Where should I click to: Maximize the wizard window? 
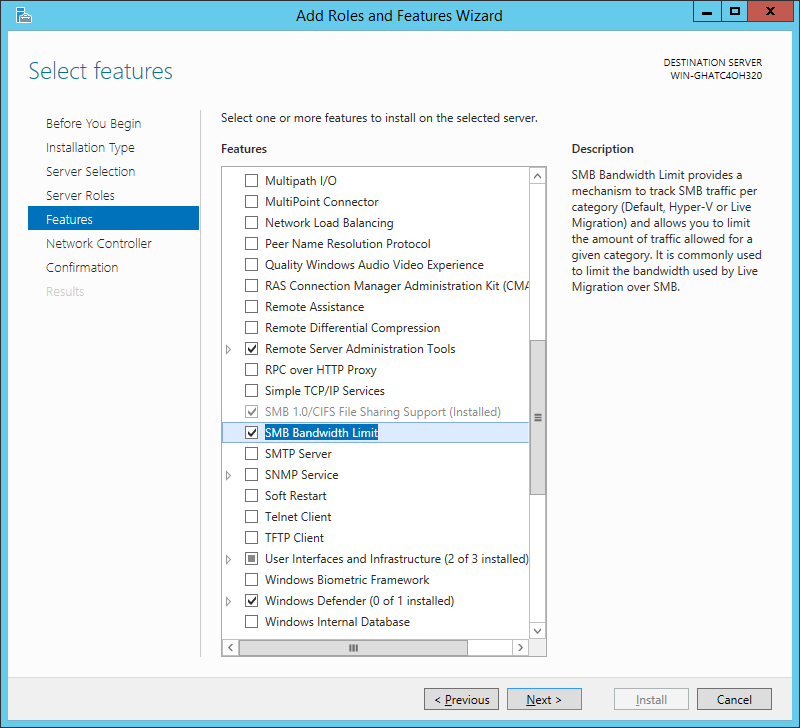tap(735, 12)
